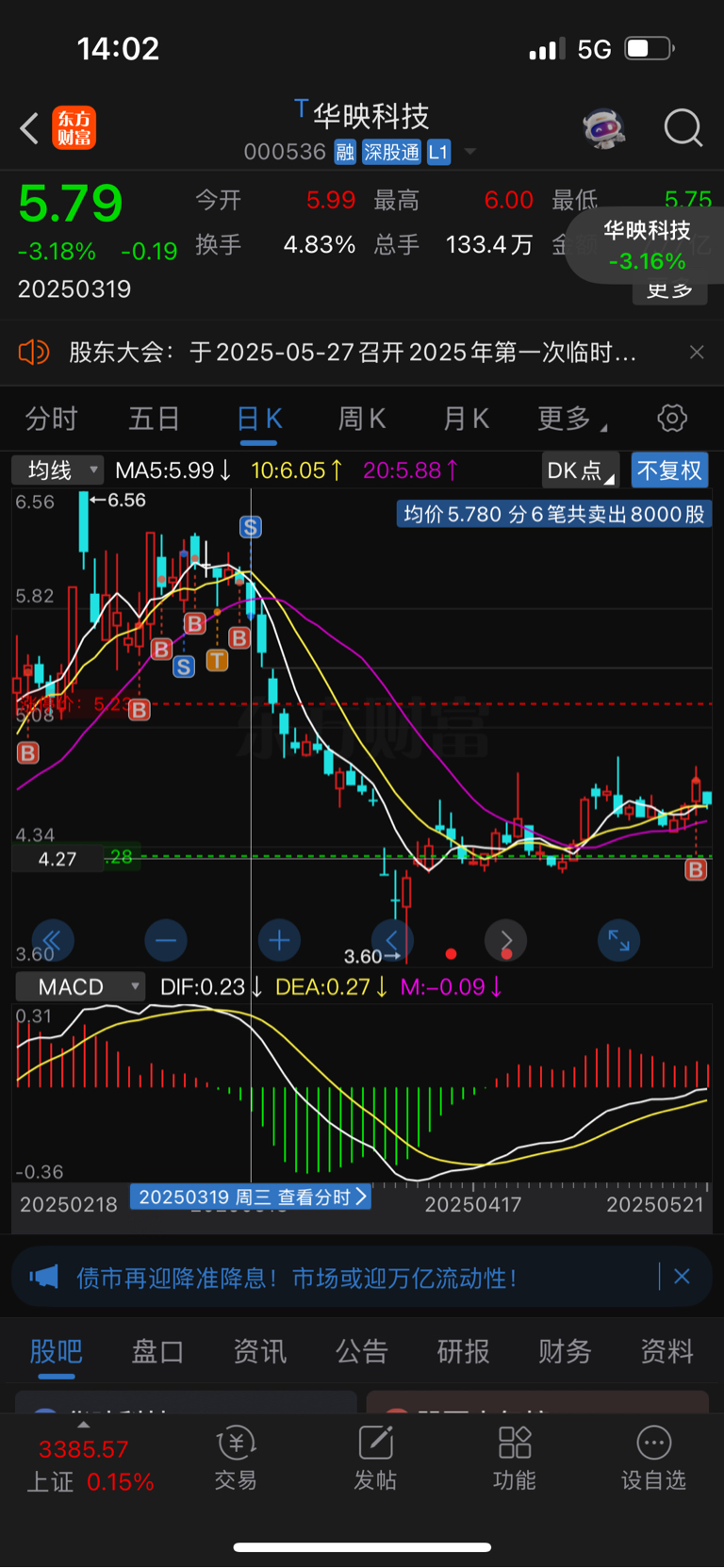The image size is (724, 1568).
Task: Open the 股吧 tab
Action: click(56, 1351)
